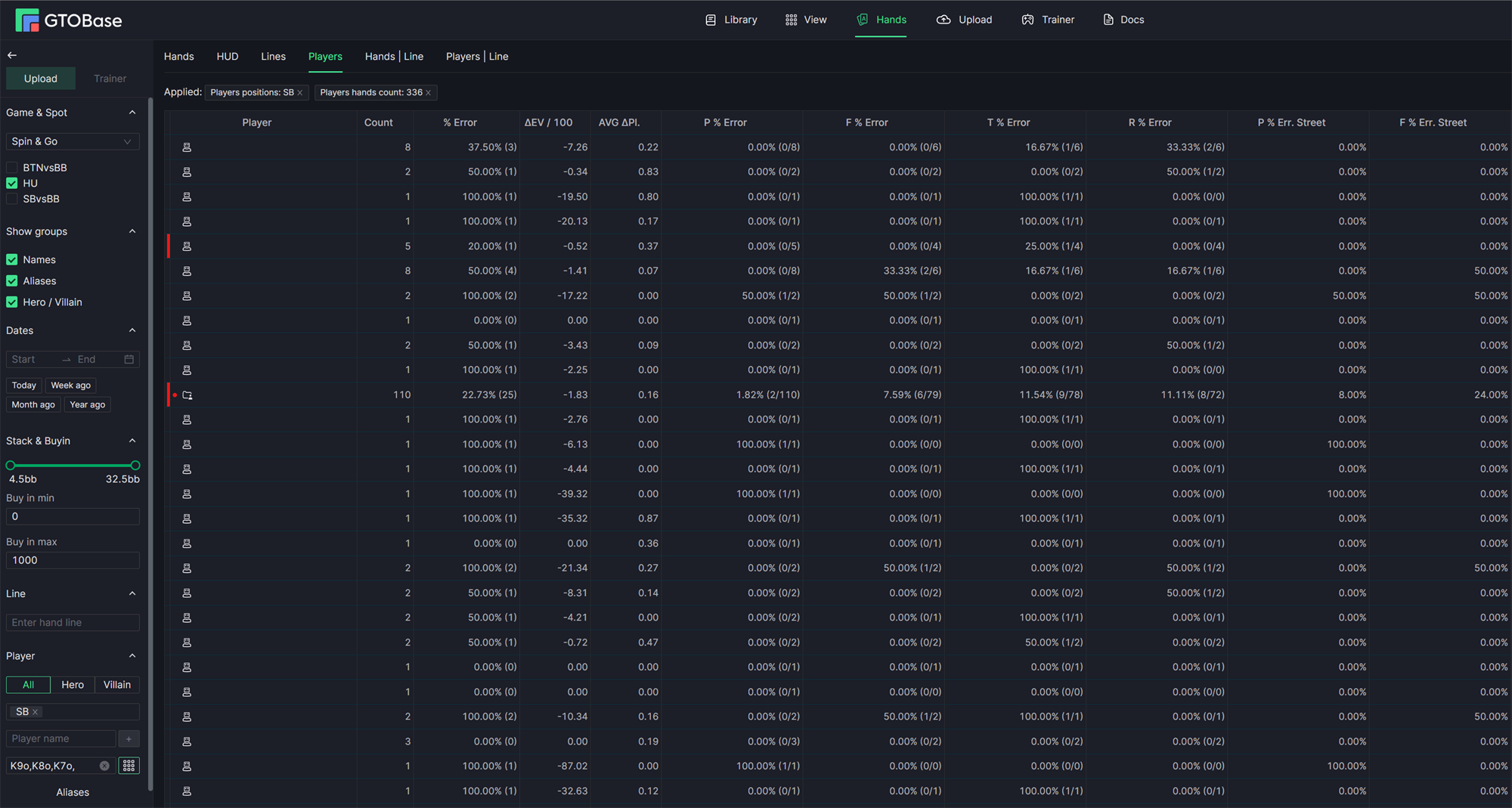Add player name with plus button
1512x808 pixels.
click(x=129, y=739)
